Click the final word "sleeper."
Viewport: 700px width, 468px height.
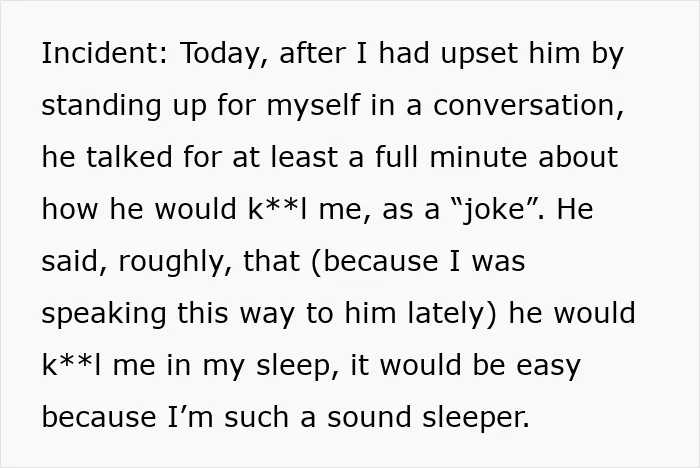(x=476, y=418)
